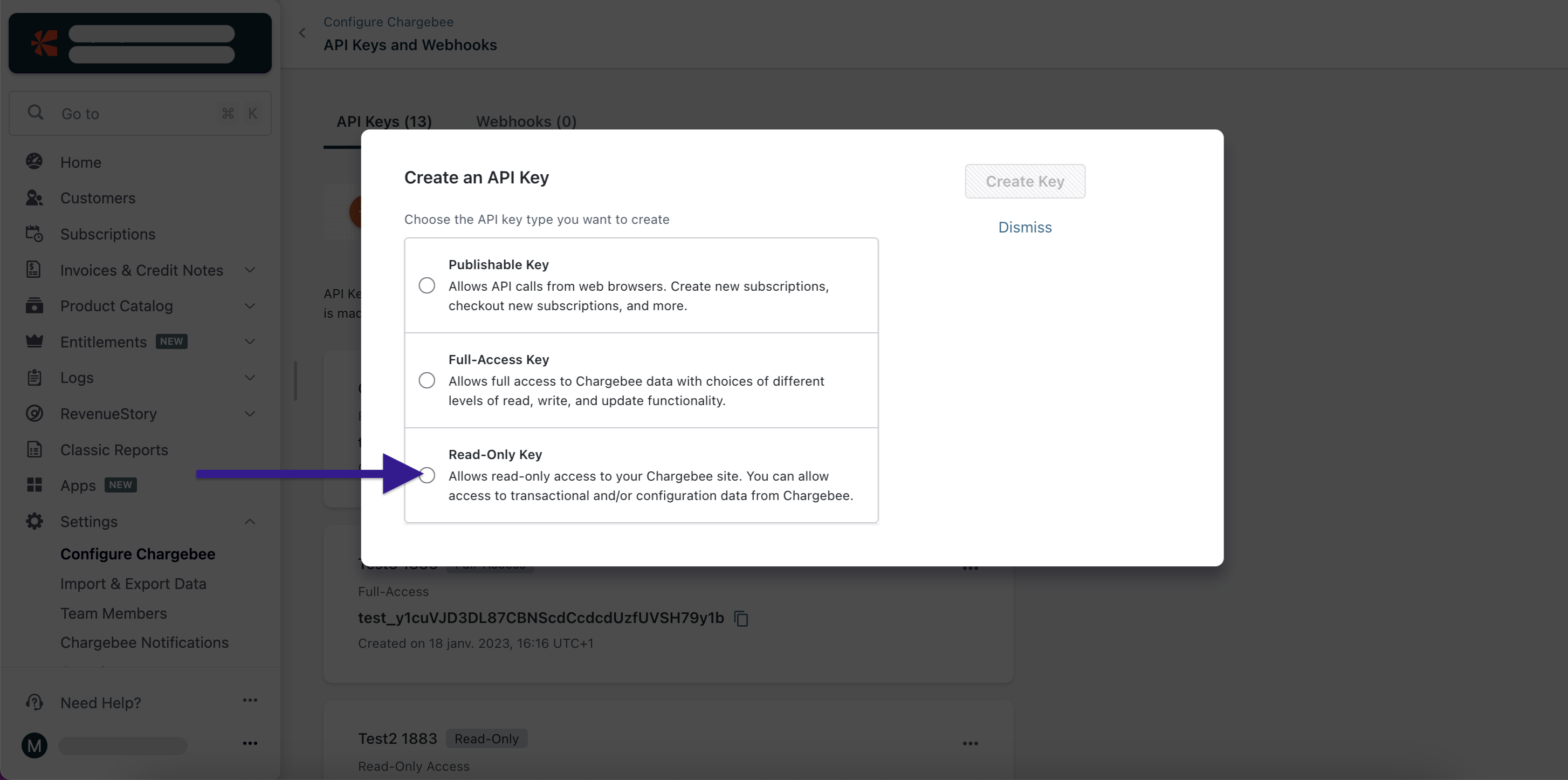The image size is (1568, 780).
Task: Open Import & Export Data
Action: tap(133, 583)
